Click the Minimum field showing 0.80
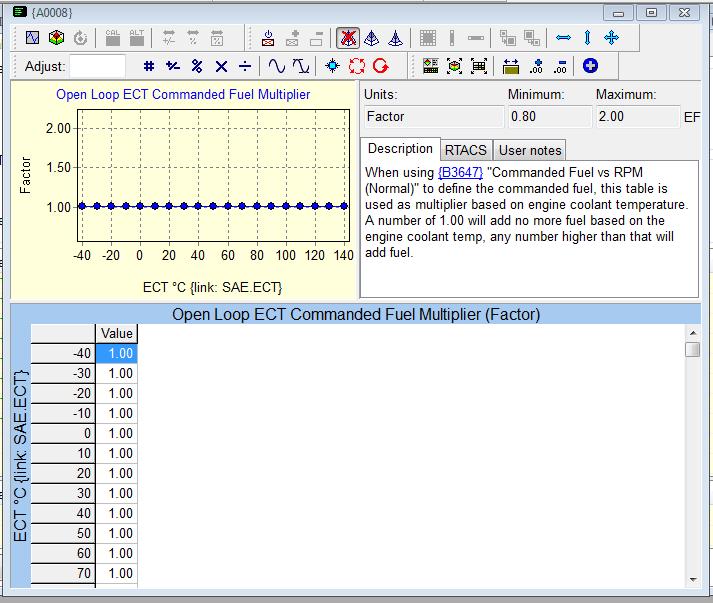The image size is (713, 603). (550, 117)
